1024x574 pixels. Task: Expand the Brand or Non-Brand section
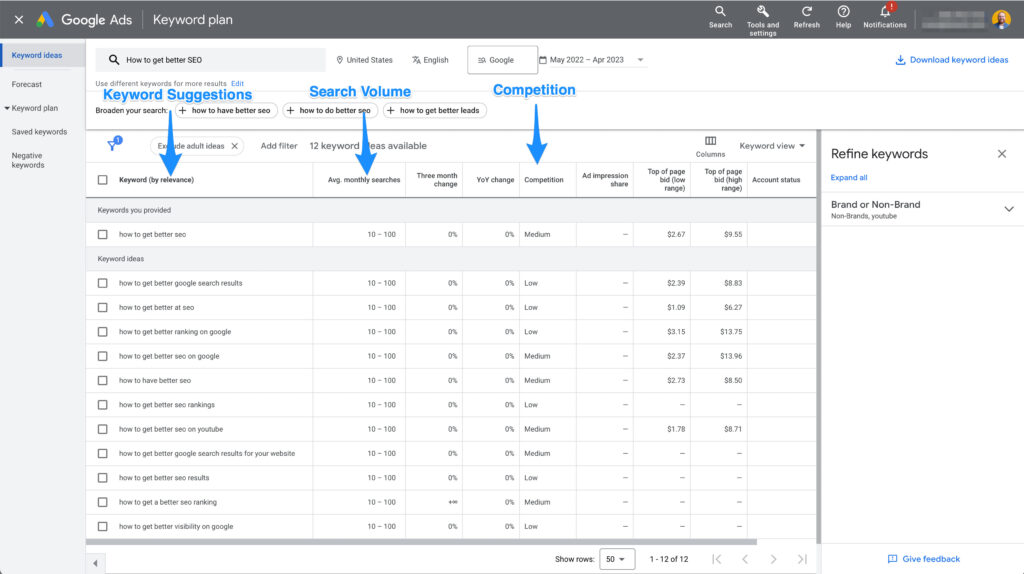tap(1008, 209)
